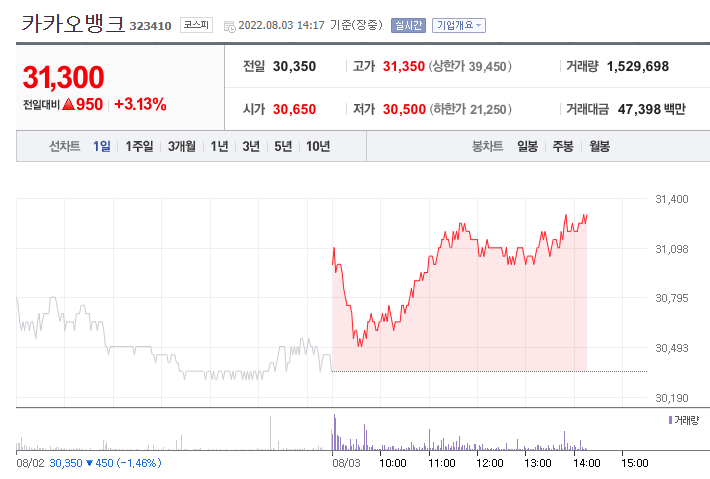This screenshot has height=479, width=710.
Task: Open the 일봉 candle chart
Action: click(x=528, y=146)
